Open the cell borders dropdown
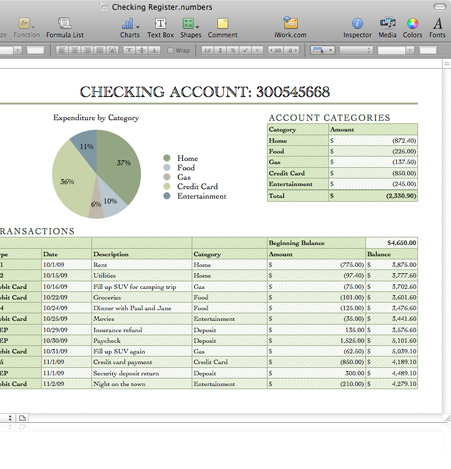 point(322,50)
